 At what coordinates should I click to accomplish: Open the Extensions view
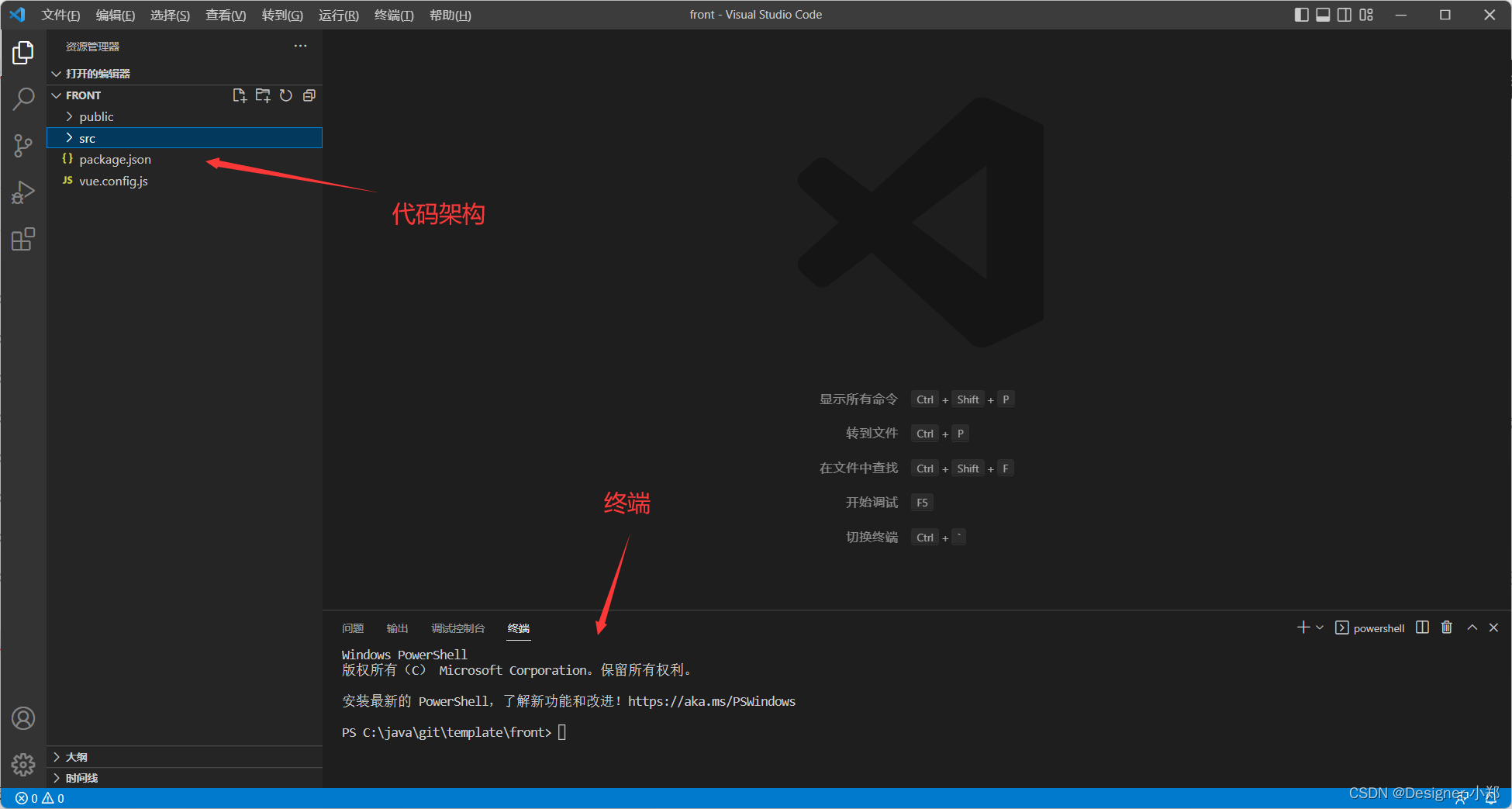click(23, 239)
